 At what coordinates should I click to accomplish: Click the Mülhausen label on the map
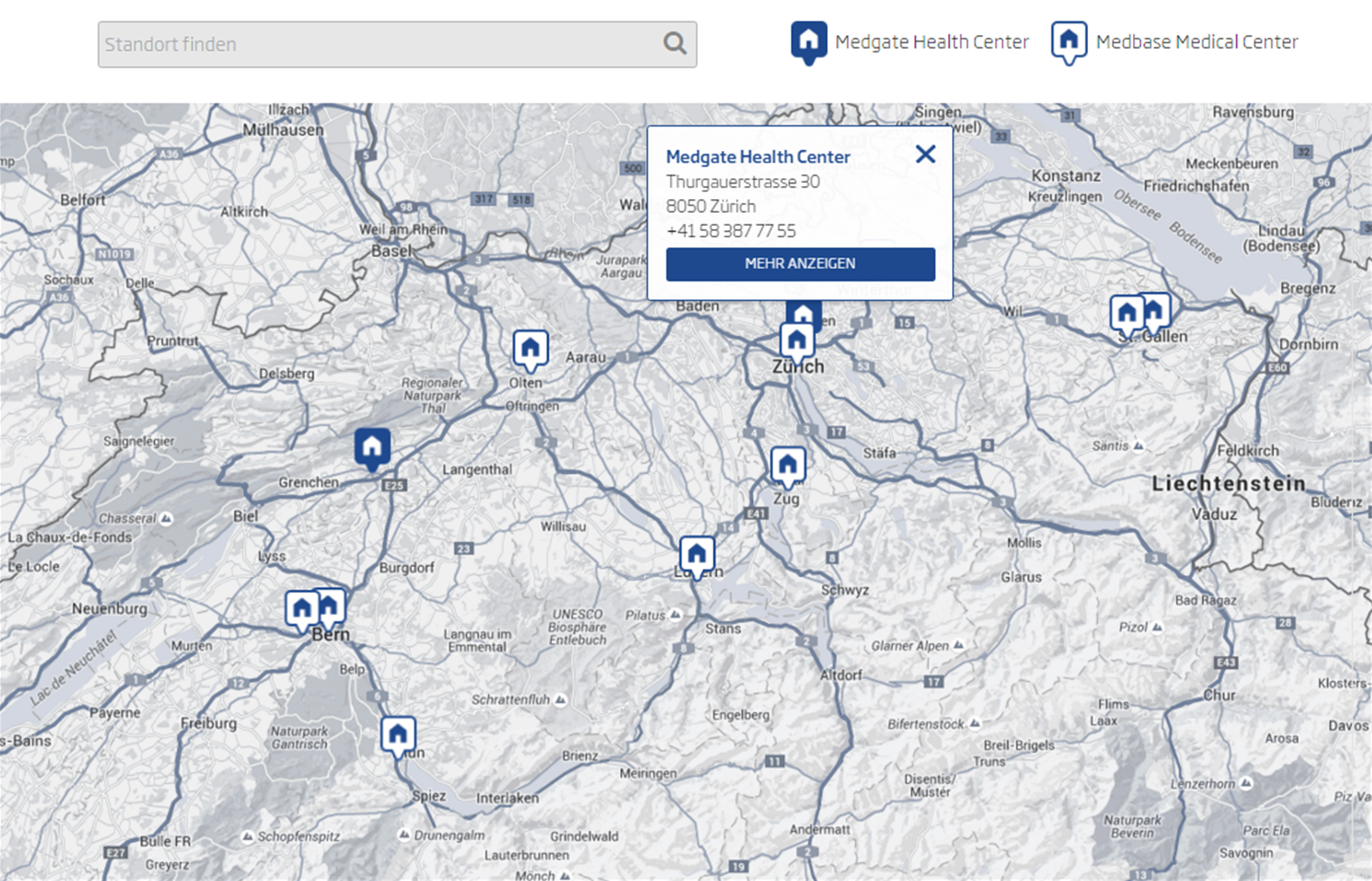(283, 130)
